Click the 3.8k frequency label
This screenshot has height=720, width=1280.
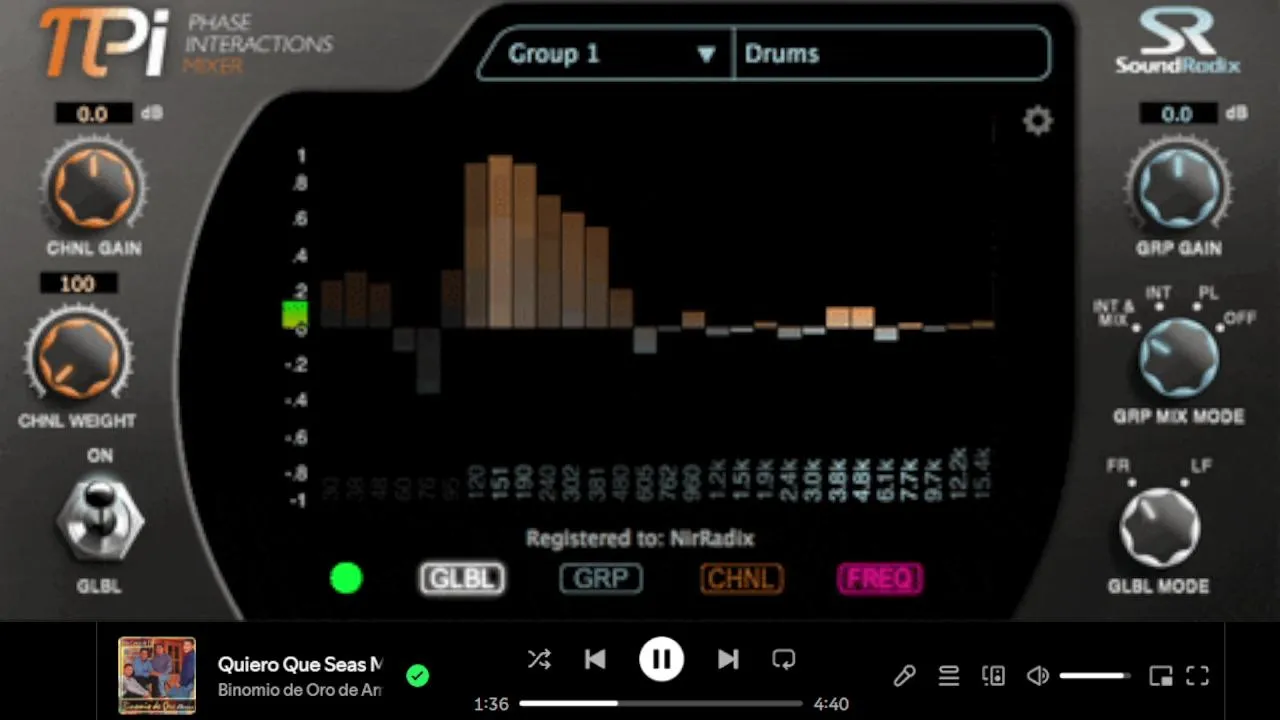point(838,480)
